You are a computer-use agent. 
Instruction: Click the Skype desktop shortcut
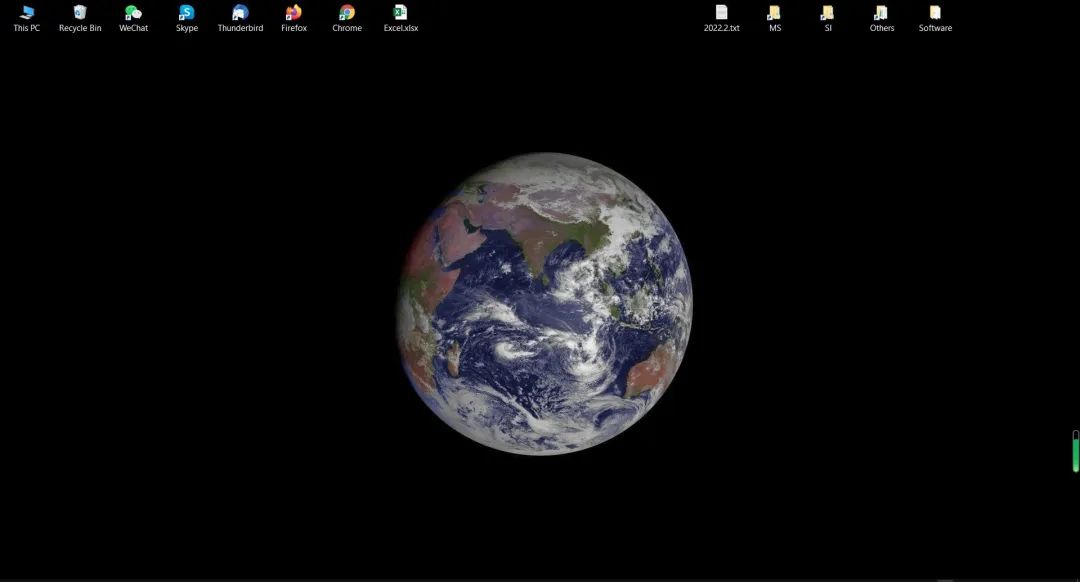(x=187, y=19)
